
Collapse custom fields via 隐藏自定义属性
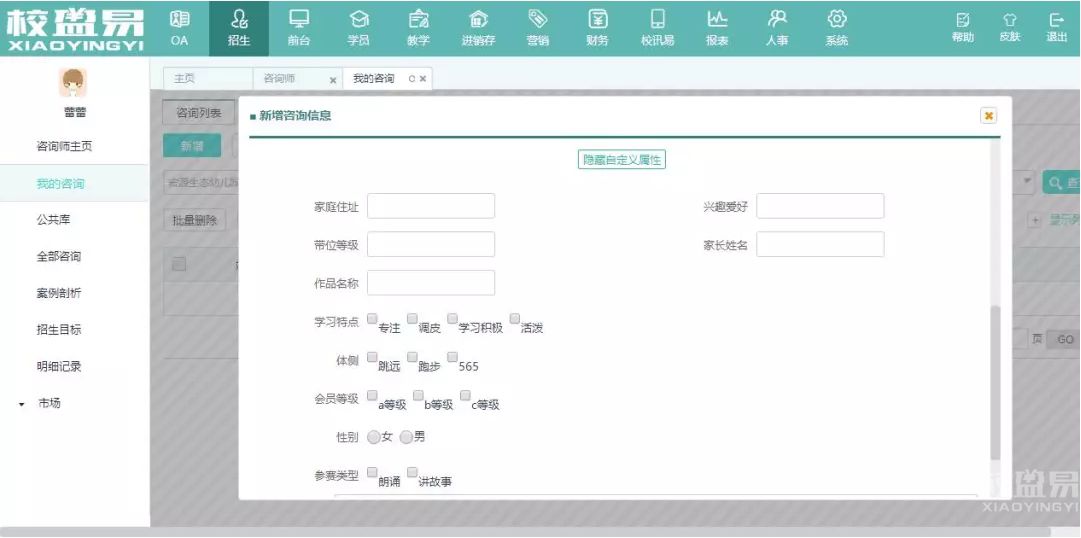coord(622,160)
